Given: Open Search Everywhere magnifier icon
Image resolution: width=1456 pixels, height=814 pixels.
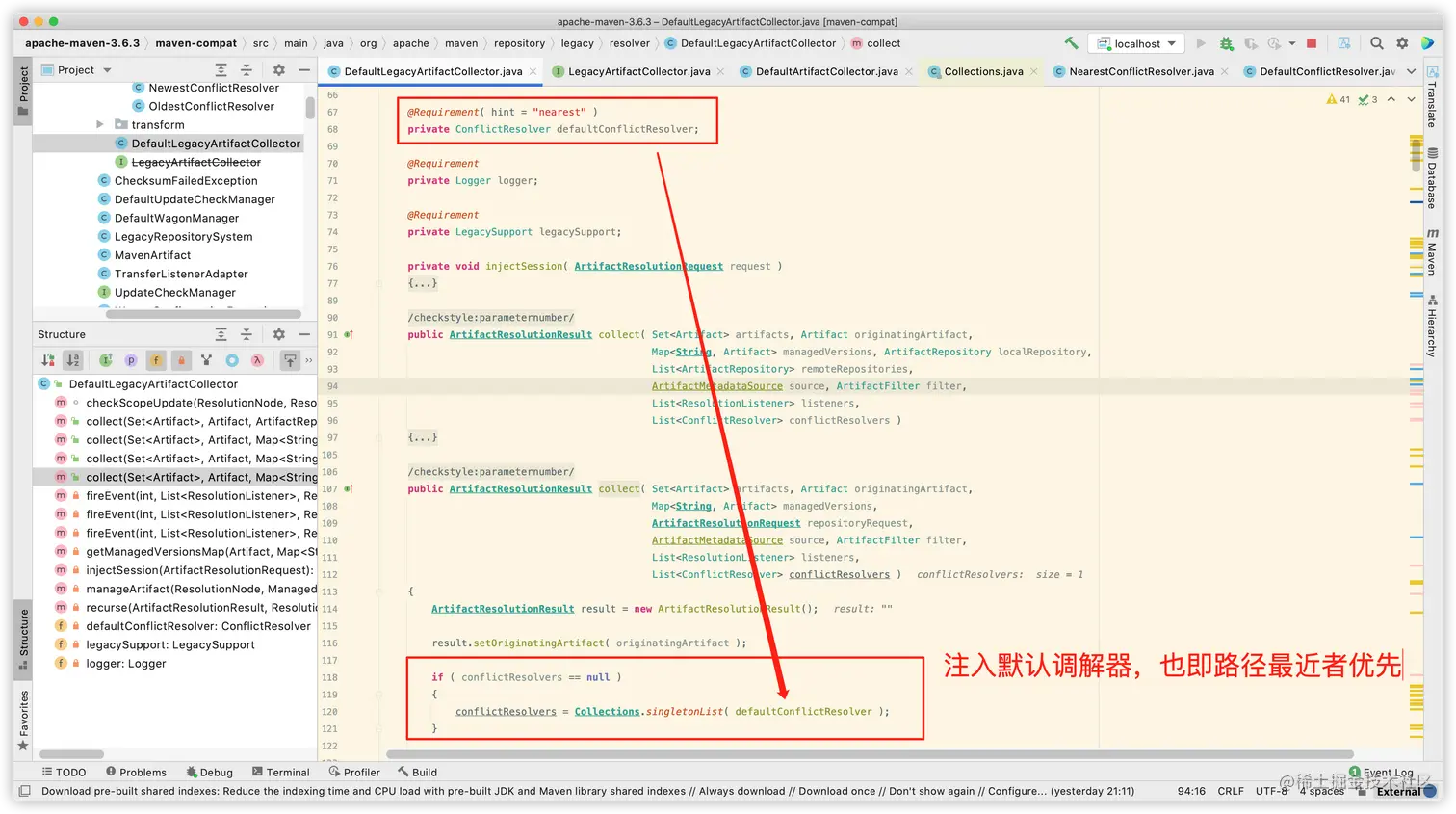Looking at the screenshot, I should [1377, 43].
